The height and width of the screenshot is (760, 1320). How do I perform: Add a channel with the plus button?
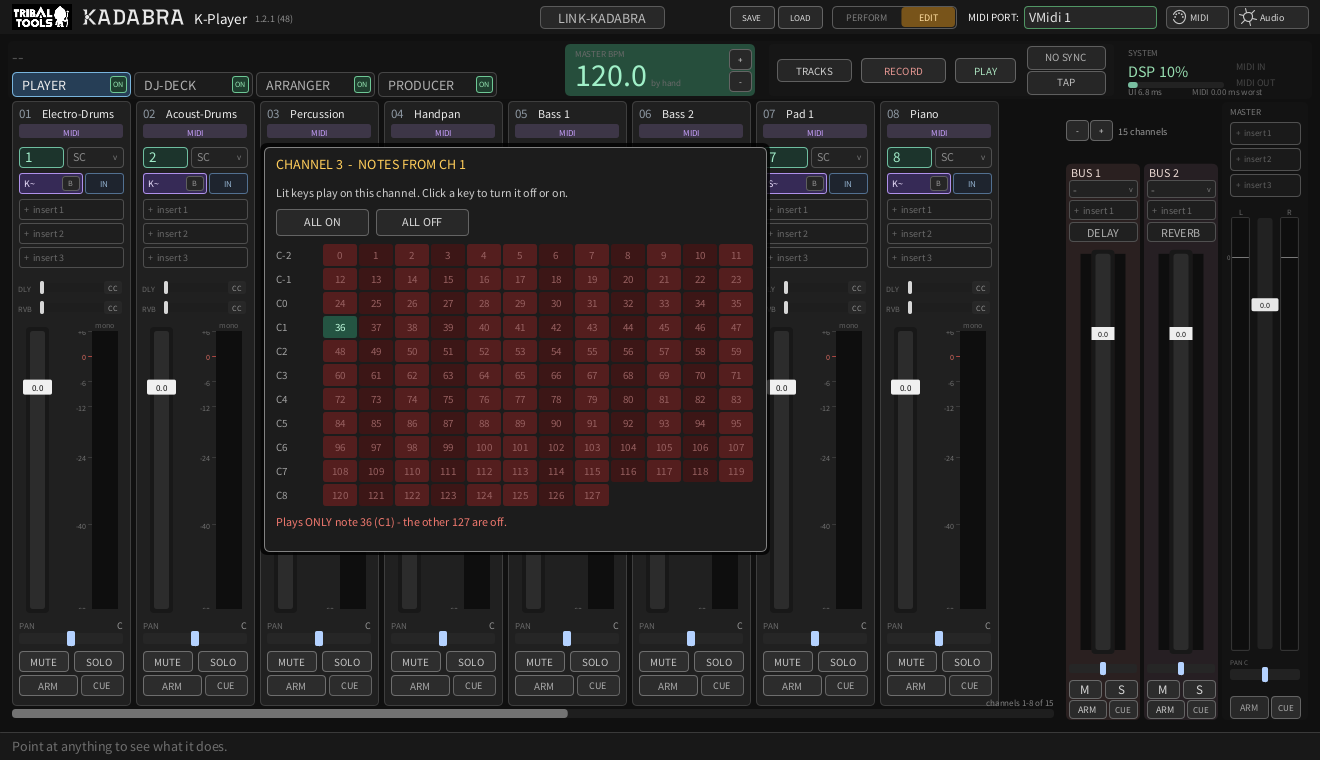click(1101, 131)
